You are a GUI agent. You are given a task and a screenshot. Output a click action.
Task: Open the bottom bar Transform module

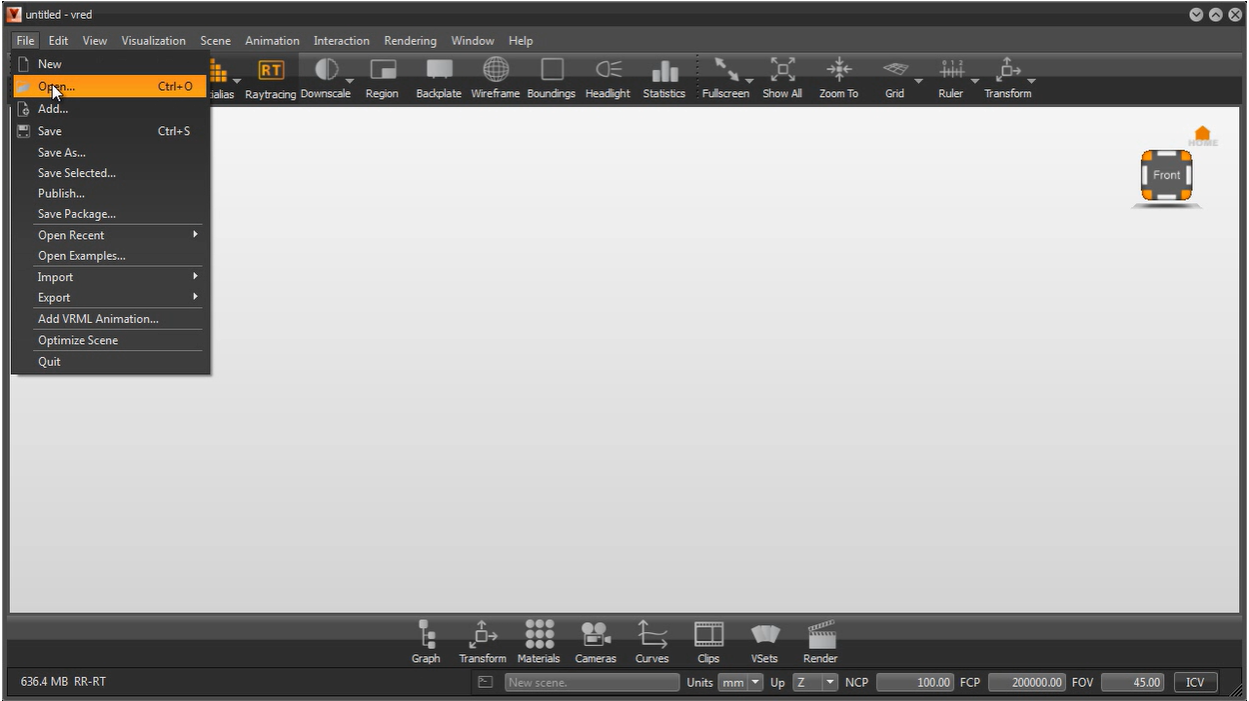click(x=482, y=634)
